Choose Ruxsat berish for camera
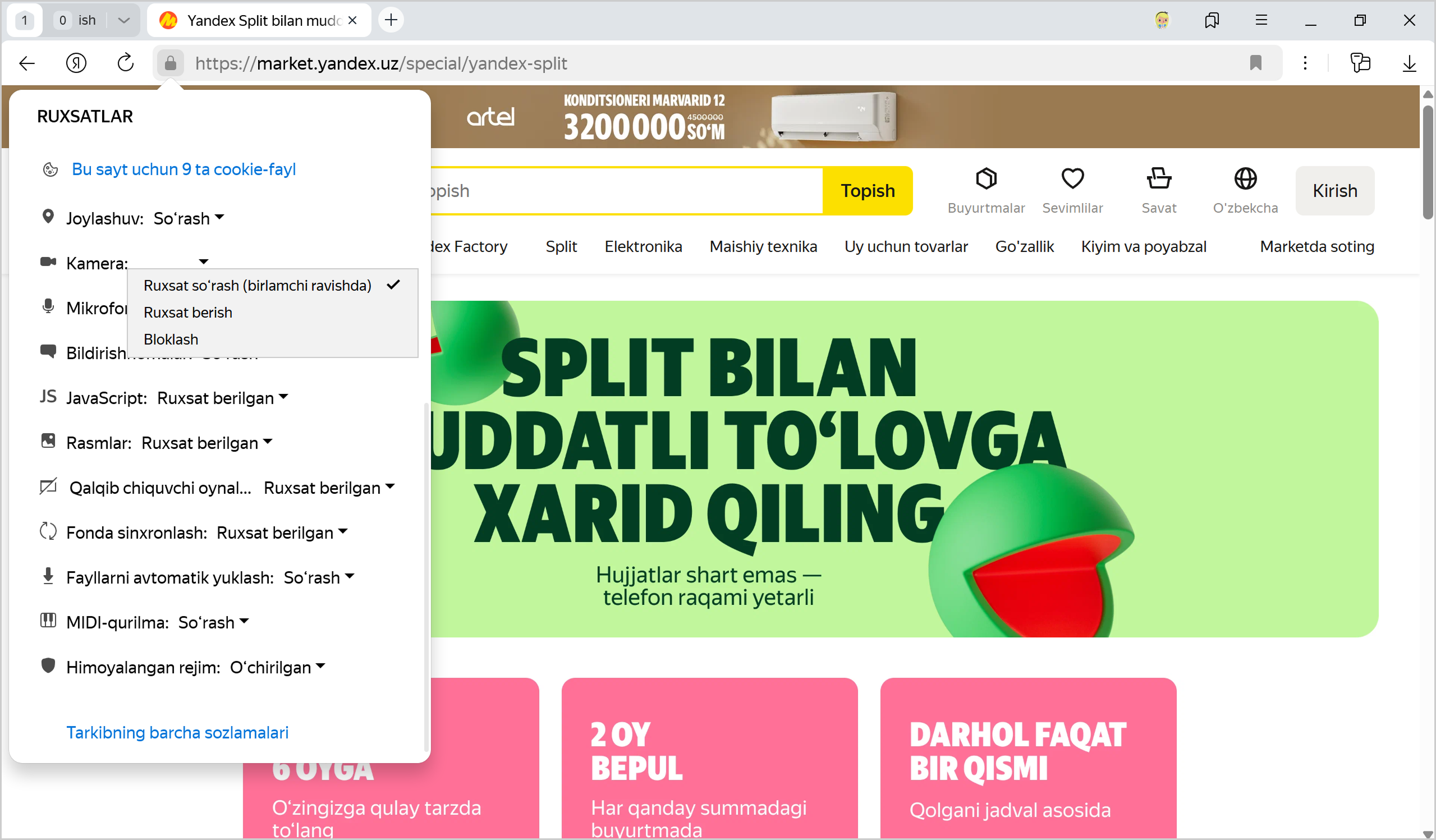Viewport: 1436px width, 840px height. point(188,313)
